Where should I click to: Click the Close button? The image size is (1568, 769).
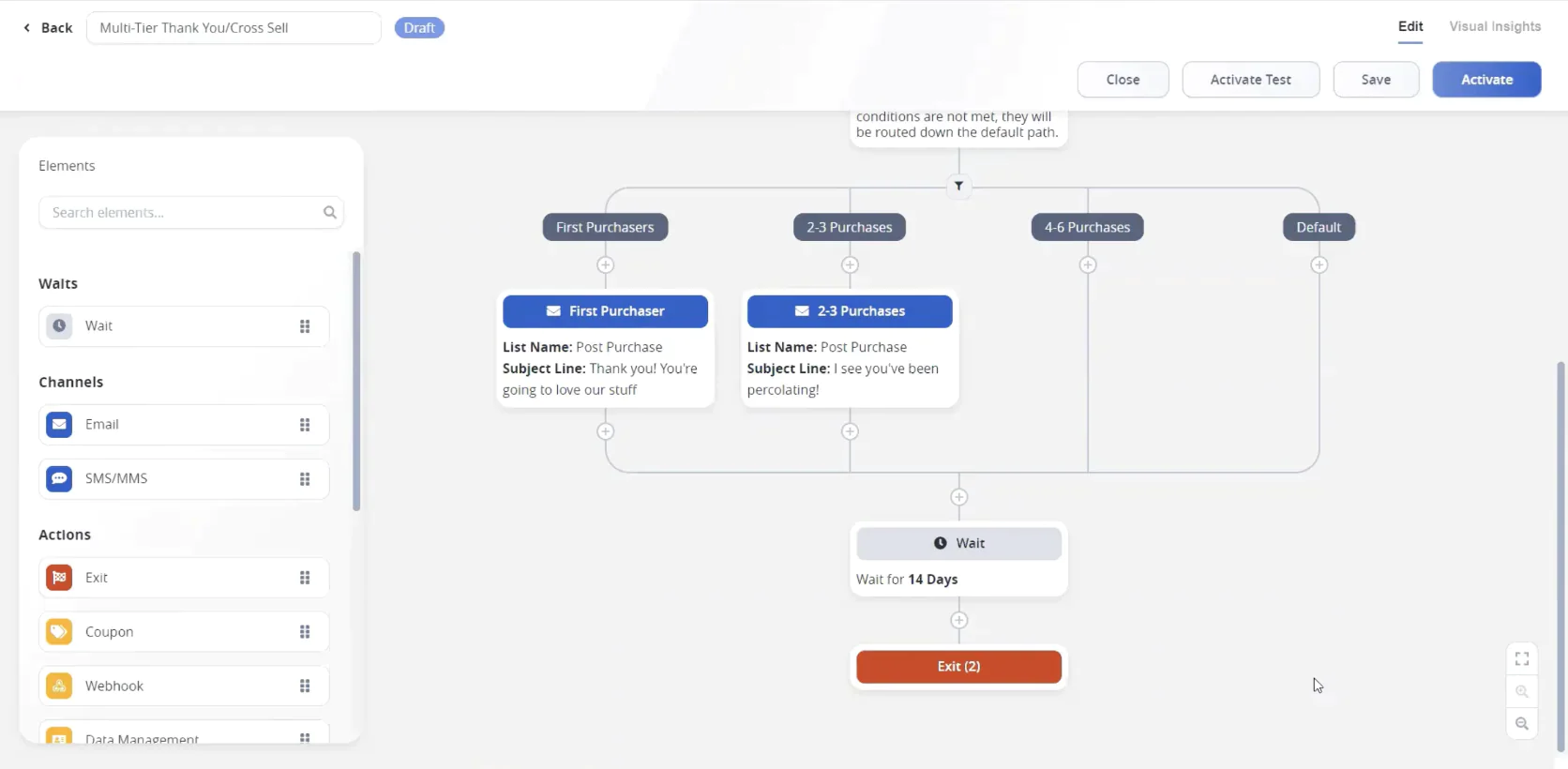pos(1123,80)
